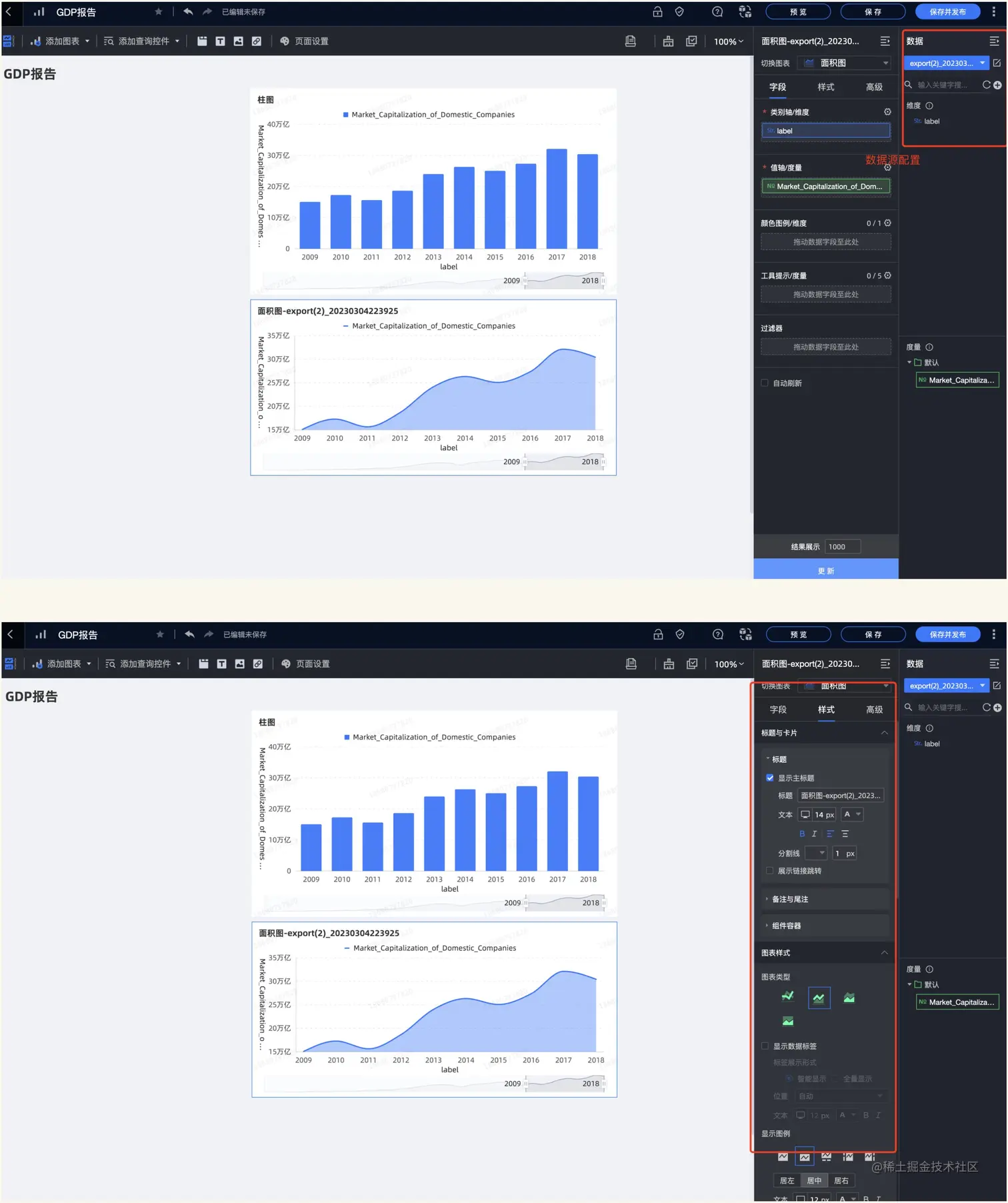Open 页面设置 in the top screenshot toolbar
Viewport: 1008px width, 1203px height.
click(x=304, y=41)
